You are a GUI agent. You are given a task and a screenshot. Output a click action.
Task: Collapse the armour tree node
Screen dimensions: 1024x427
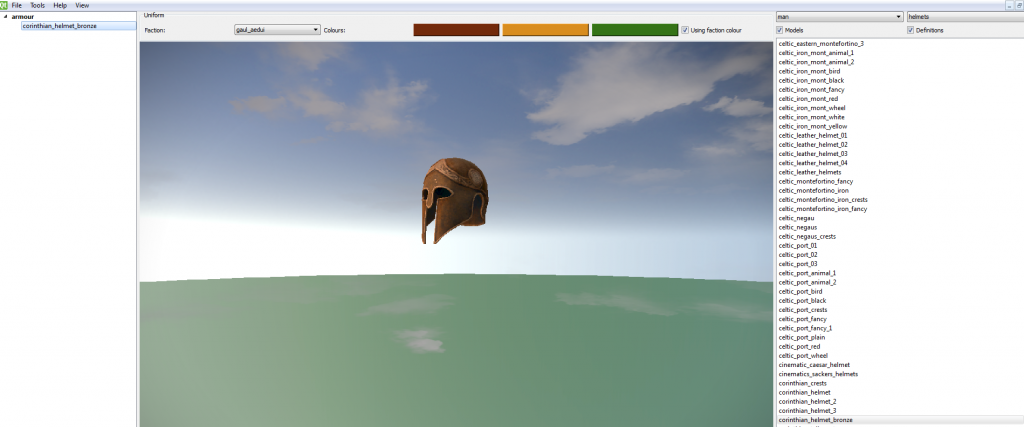(x=5, y=17)
